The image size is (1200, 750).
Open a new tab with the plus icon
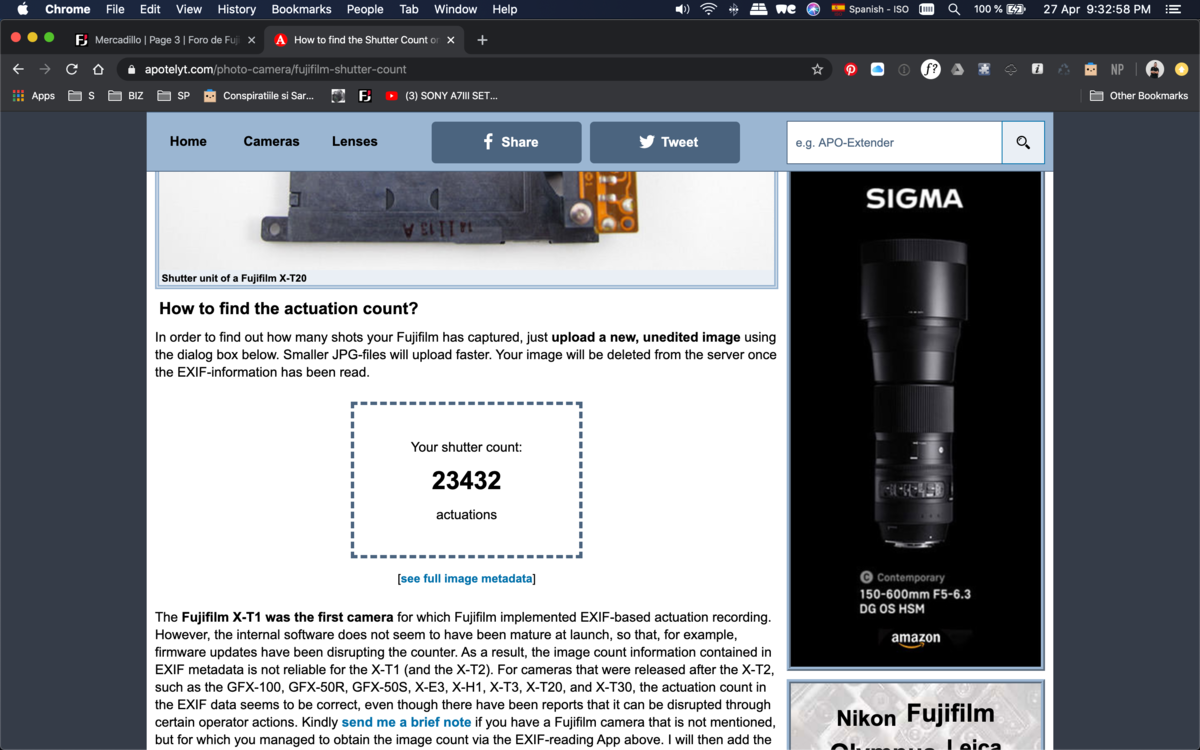[482, 40]
